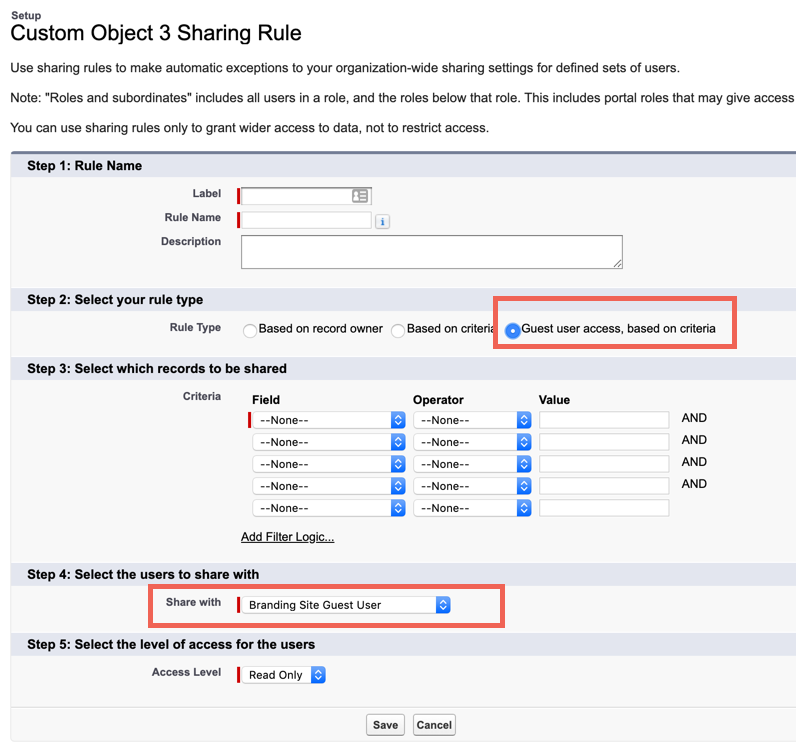796x749 pixels.
Task: Click the first criteria Value field
Action: click(x=604, y=420)
